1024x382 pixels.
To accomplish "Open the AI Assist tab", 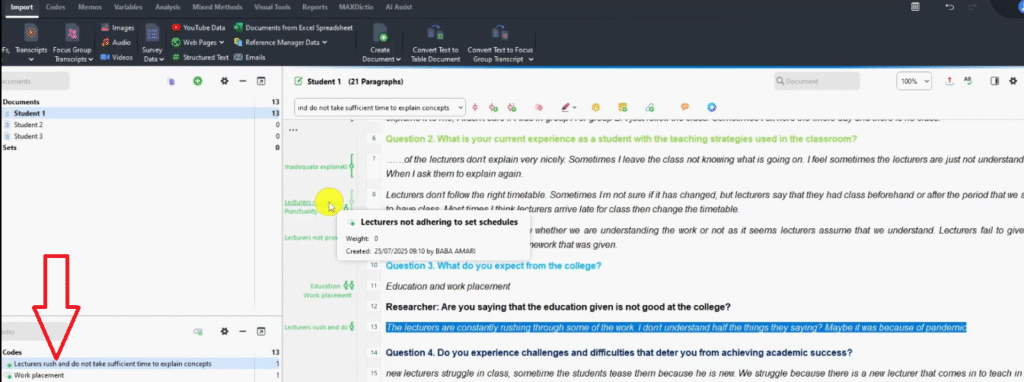I will (x=398, y=7).
